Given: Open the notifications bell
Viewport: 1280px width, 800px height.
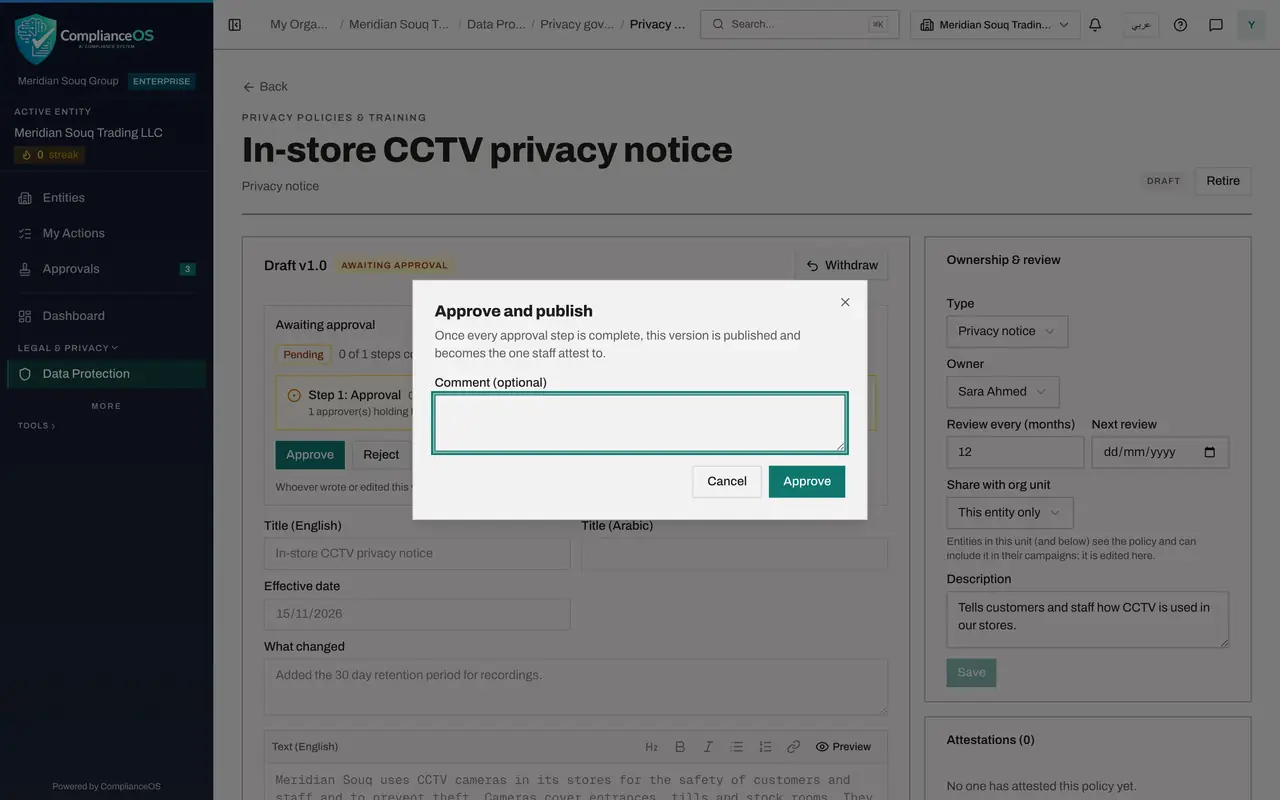Looking at the screenshot, I should coord(1095,25).
